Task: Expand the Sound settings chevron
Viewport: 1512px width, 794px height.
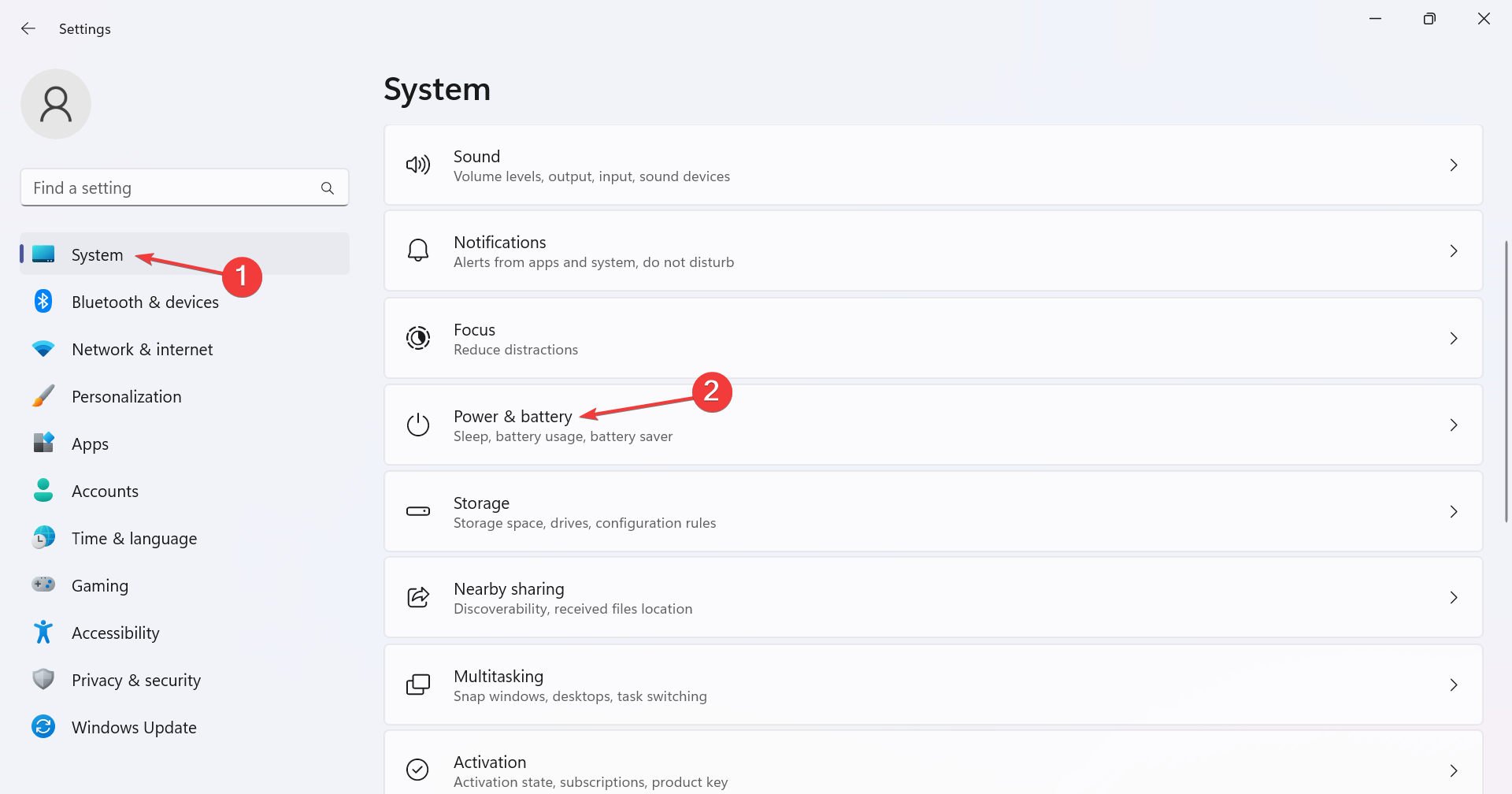Action: point(1454,165)
